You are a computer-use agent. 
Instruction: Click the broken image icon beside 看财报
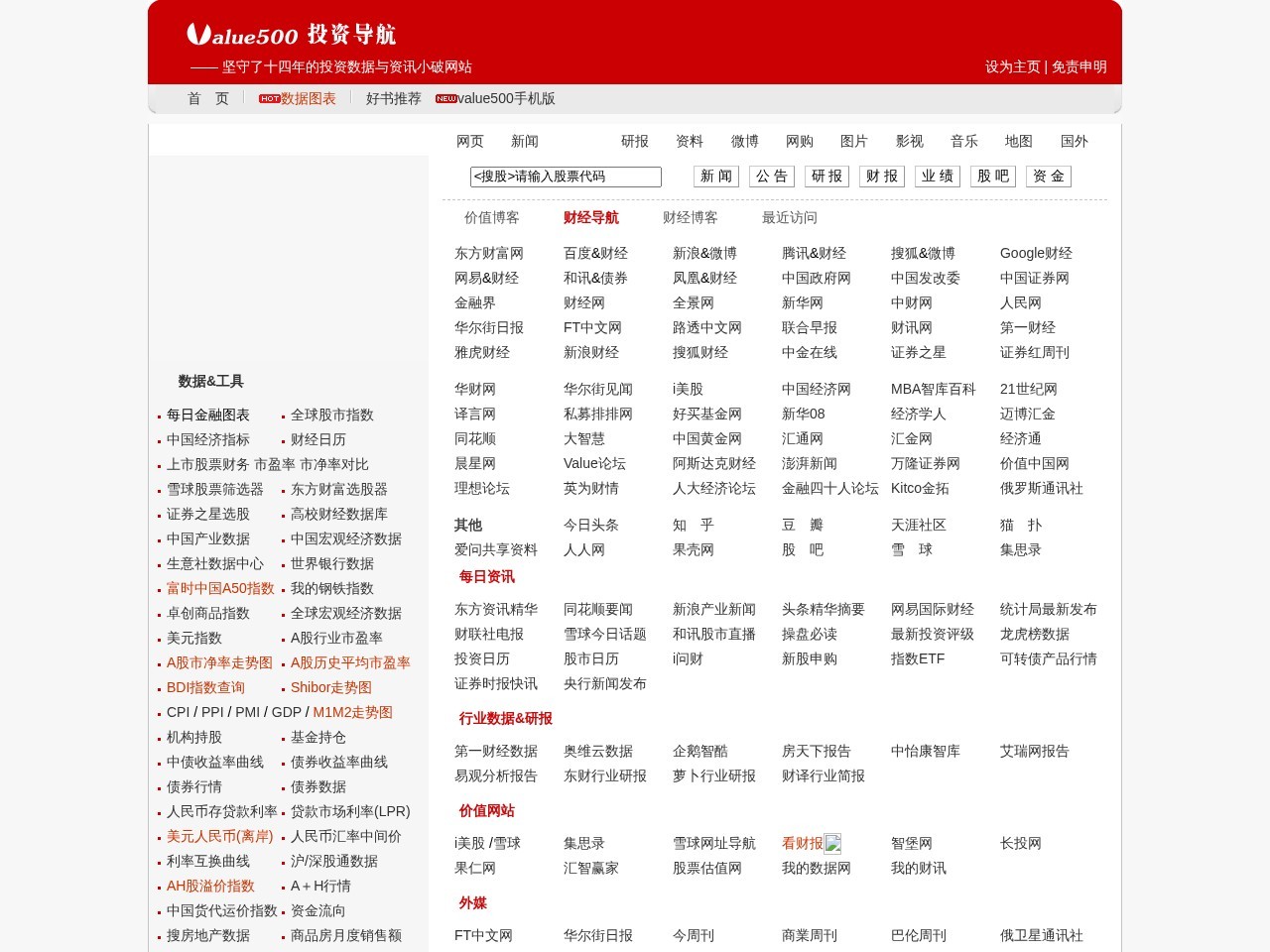pos(831,844)
